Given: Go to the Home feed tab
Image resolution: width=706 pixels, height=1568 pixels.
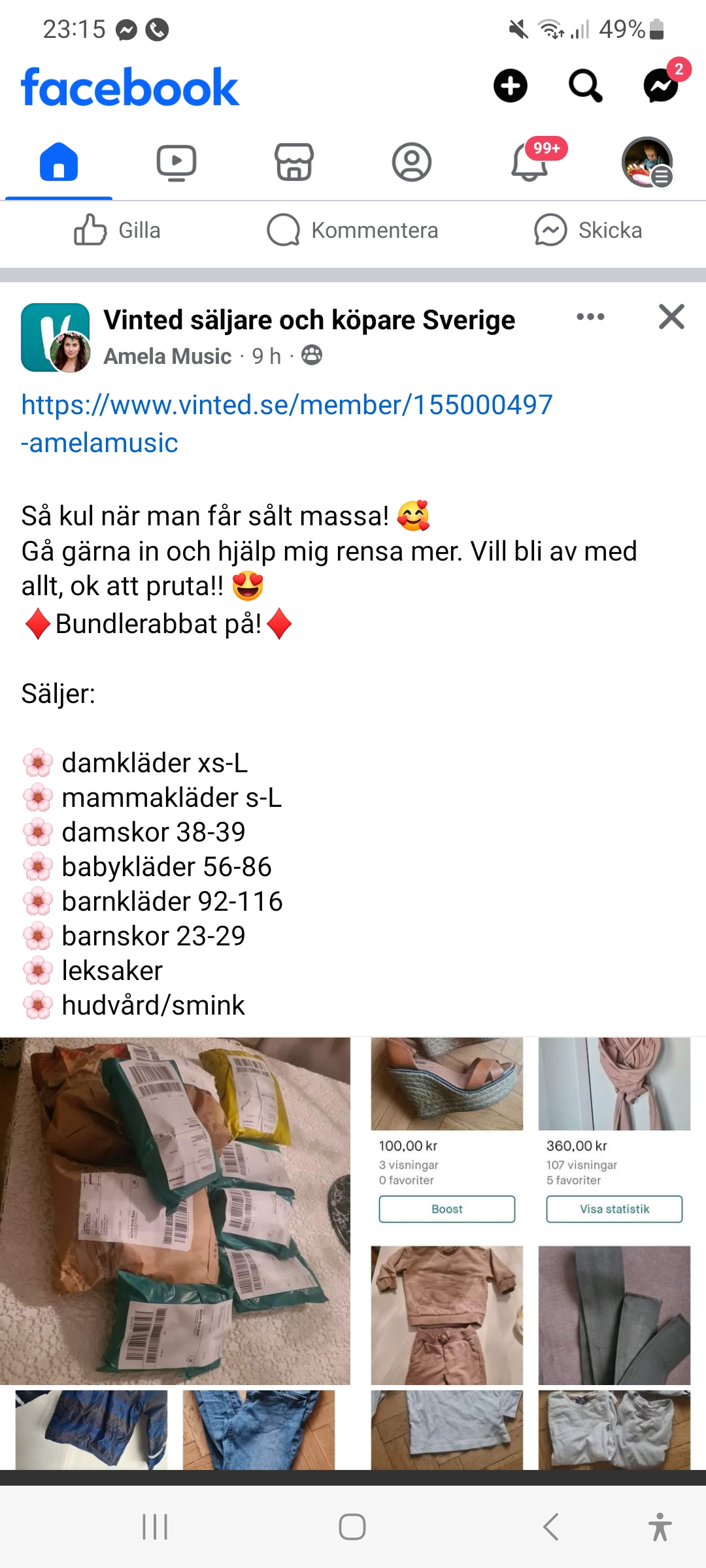Looking at the screenshot, I should (x=59, y=161).
